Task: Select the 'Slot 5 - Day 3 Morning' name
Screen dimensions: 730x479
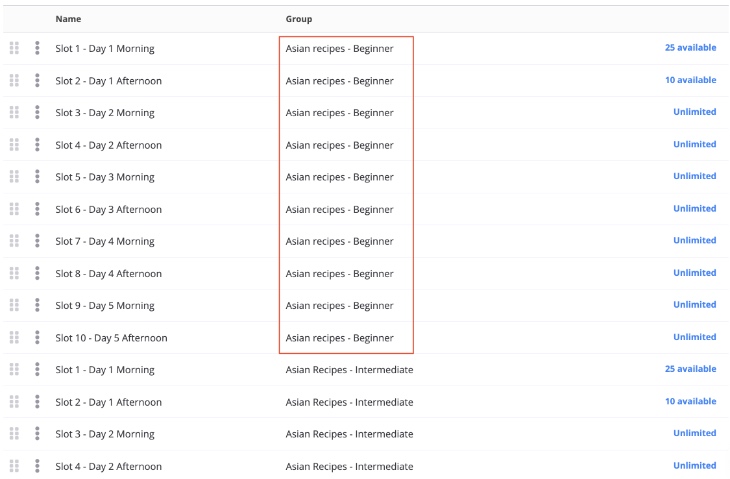Action: click(105, 177)
